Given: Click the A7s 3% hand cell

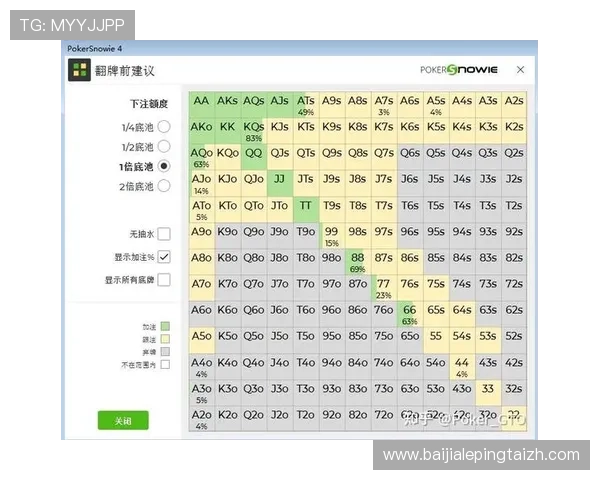Looking at the screenshot, I should [384, 105].
